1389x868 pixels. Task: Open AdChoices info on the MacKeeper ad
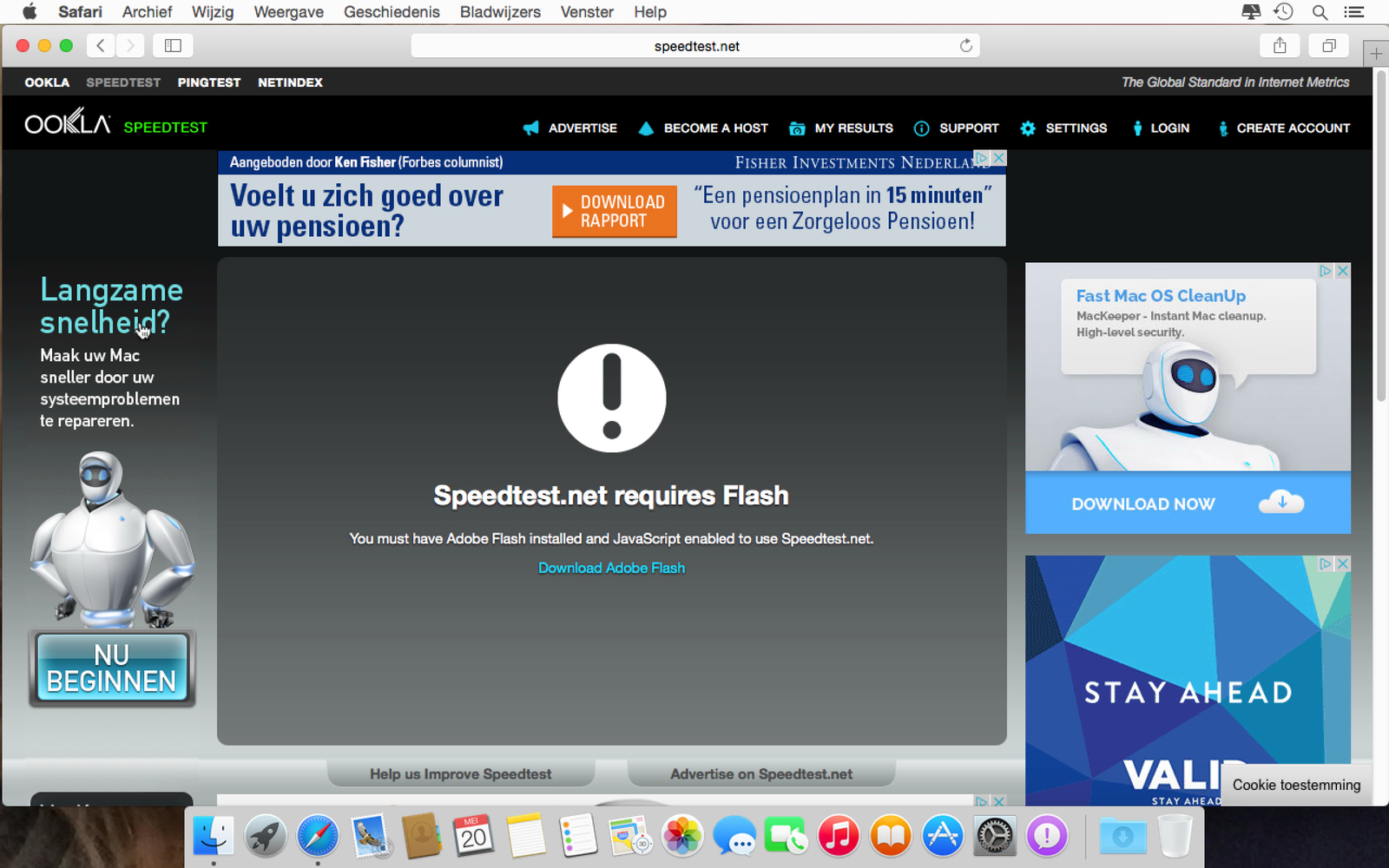(1326, 271)
